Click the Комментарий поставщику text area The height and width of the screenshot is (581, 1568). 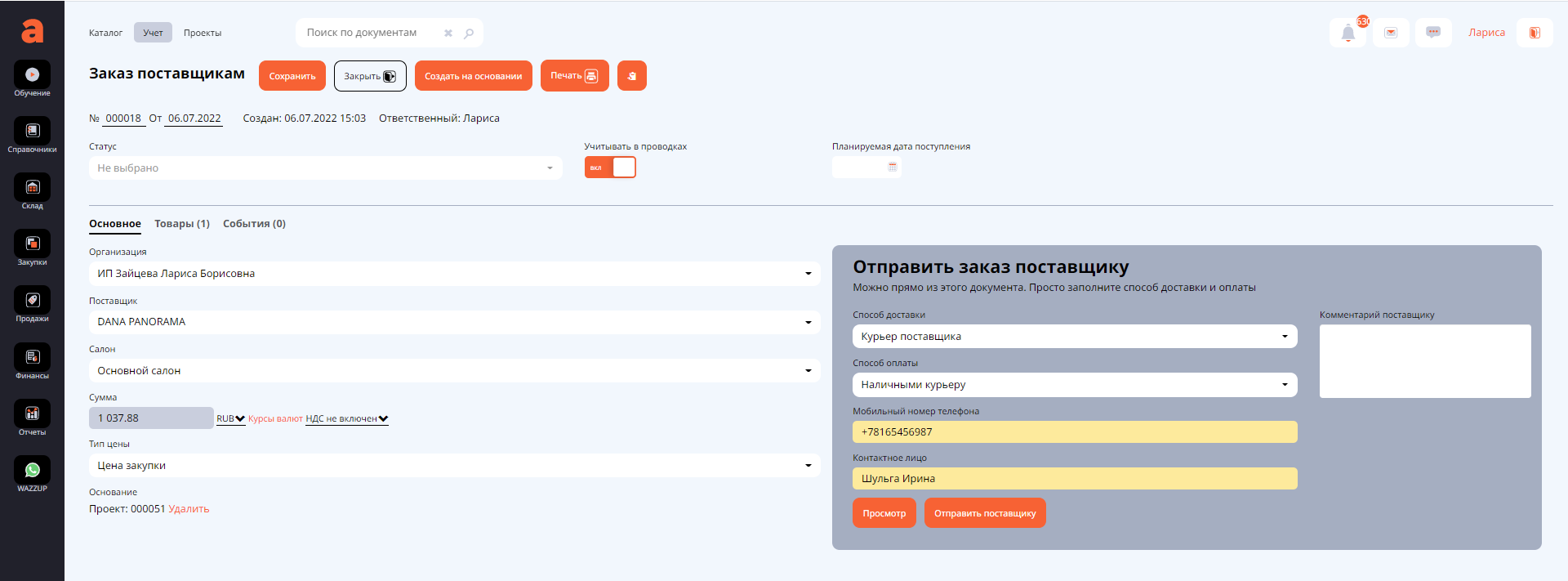point(1424,361)
